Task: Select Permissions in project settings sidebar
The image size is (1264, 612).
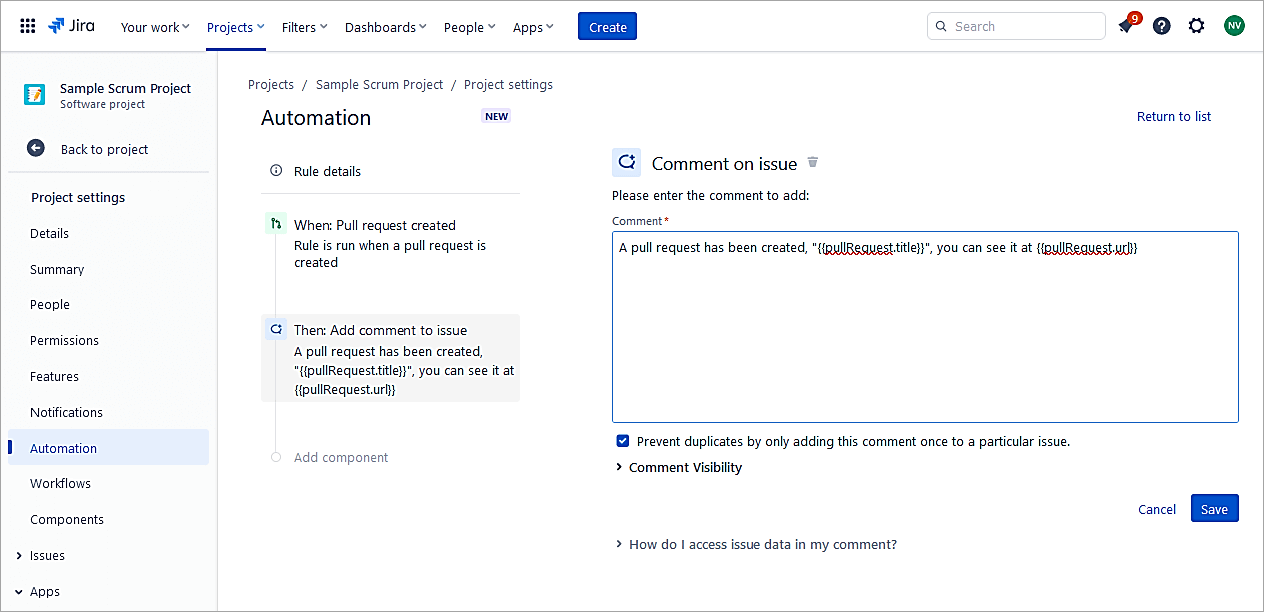Action: [64, 340]
